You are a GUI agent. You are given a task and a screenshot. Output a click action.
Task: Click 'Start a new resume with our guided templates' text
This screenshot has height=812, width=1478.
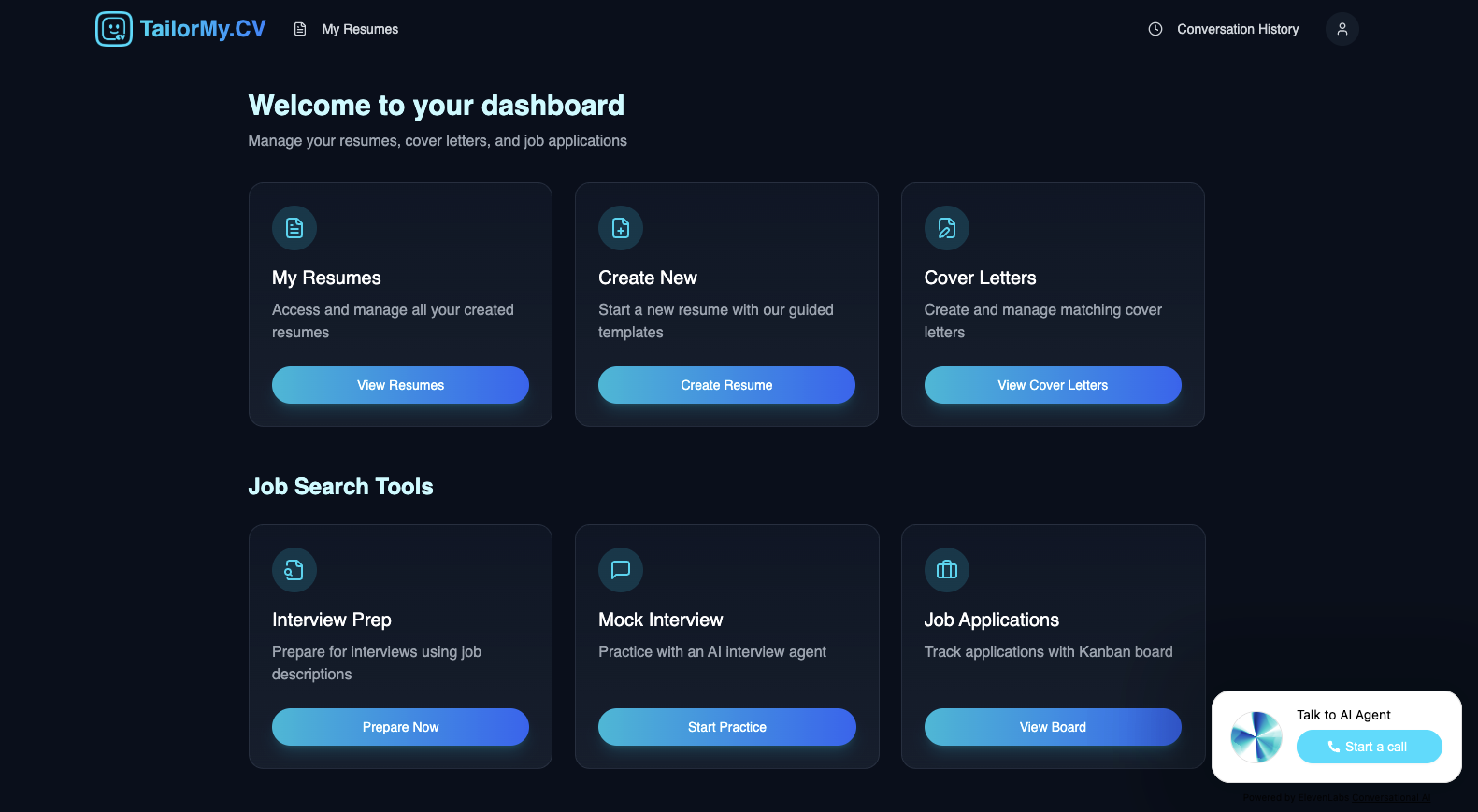coord(716,321)
